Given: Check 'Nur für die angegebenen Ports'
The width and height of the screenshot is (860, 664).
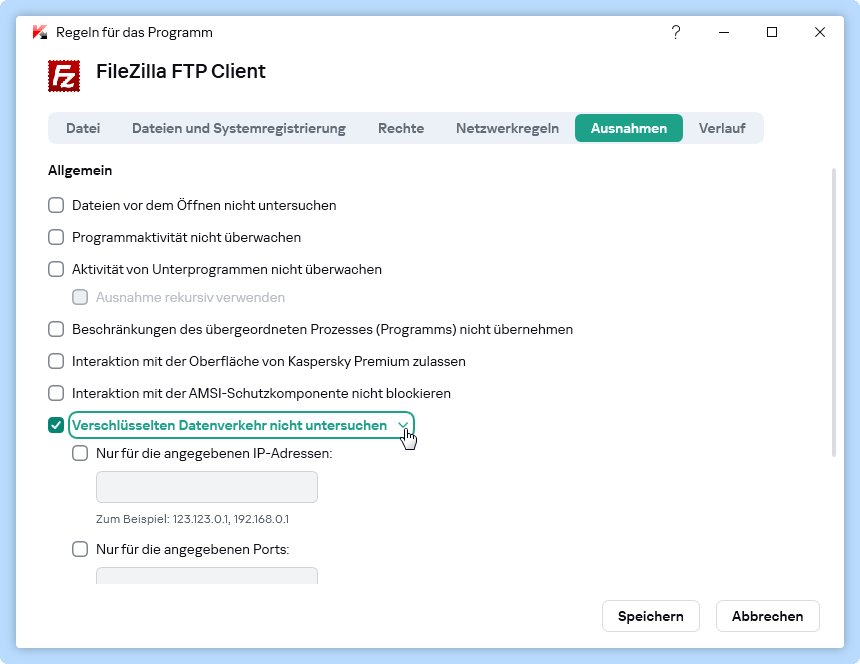Looking at the screenshot, I should [x=81, y=549].
